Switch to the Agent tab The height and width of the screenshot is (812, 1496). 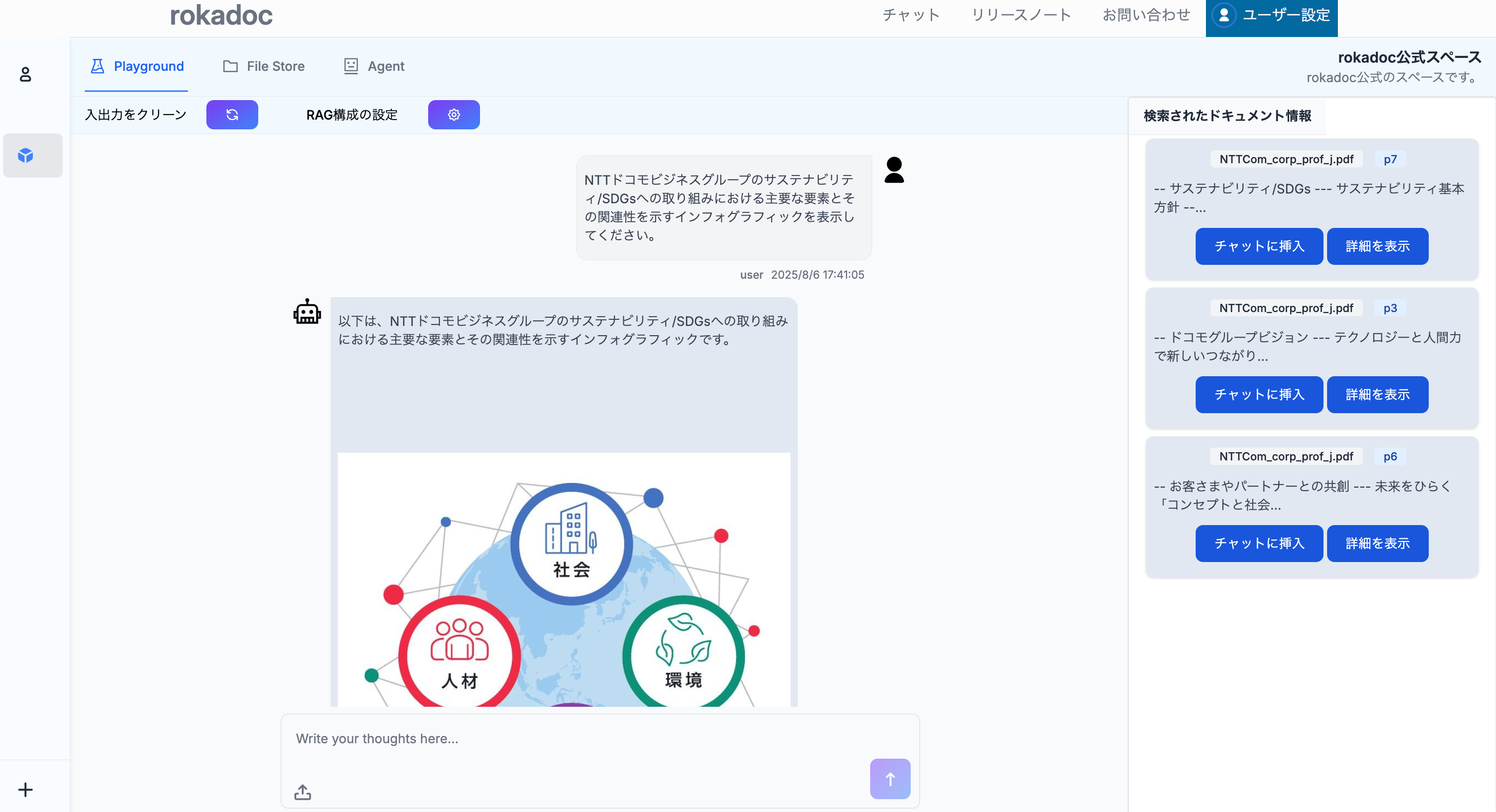coord(374,66)
